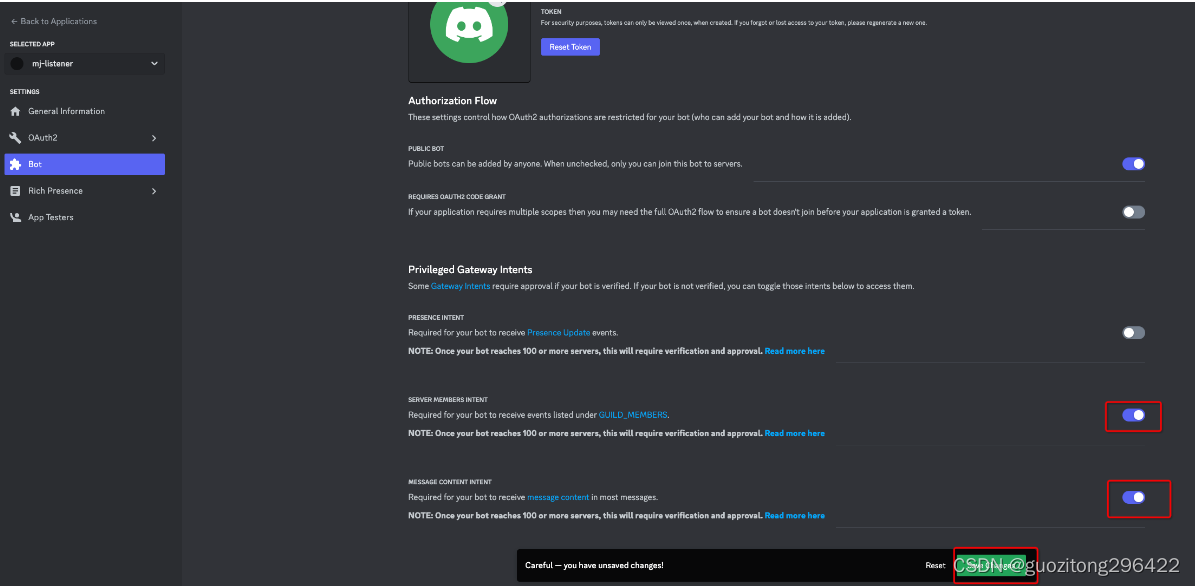
Task: Click the OAuth2 wrench icon
Action: click(x=15, y=138)
